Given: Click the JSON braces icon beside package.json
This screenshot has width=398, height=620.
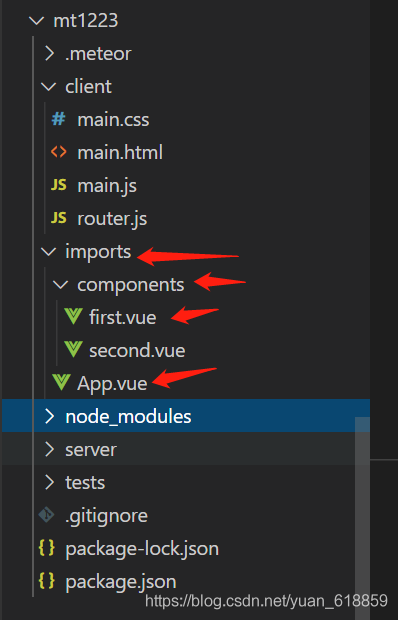Looking at the screenshot, I should coord(47,581).
